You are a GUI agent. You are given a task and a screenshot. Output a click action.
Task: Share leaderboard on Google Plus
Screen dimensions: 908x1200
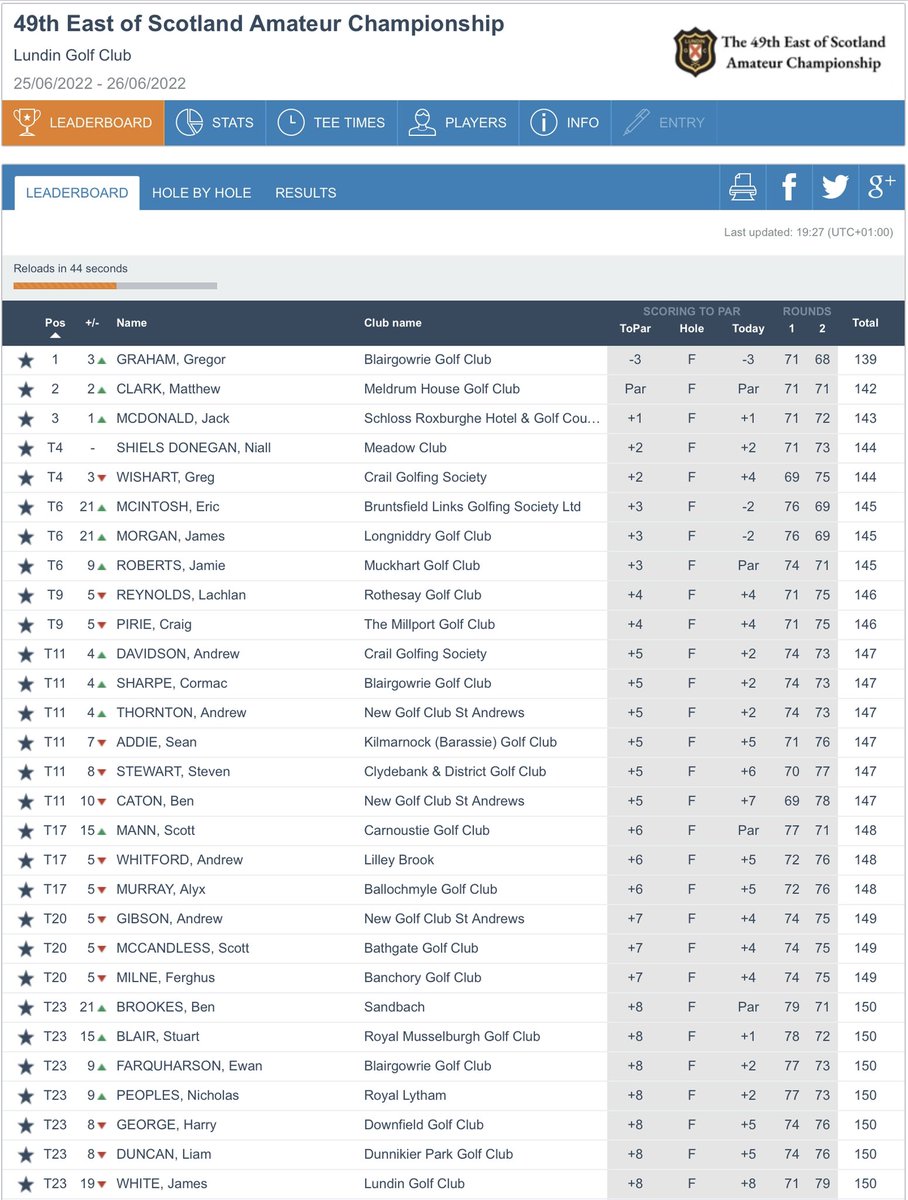pyautogui.click(x=881, y=187)
